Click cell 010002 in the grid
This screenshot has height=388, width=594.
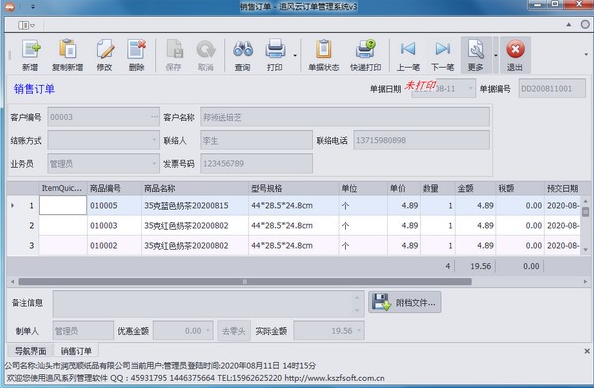(x=114, y=246)
